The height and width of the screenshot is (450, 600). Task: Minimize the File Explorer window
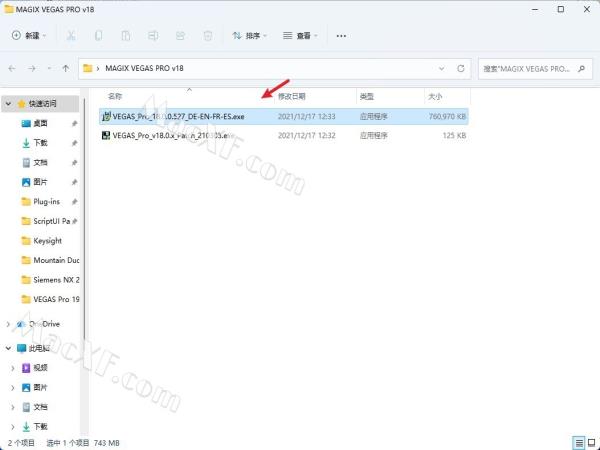pos(535,9)
